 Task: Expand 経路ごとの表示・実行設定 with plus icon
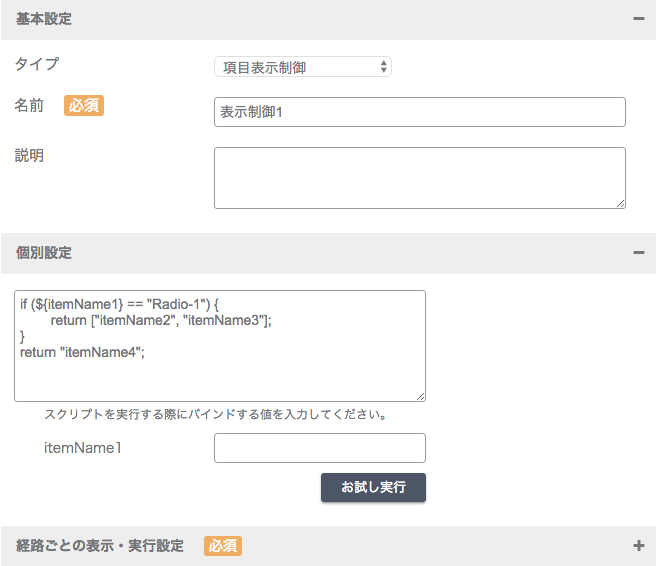pyautogui.click(x=638, y=546)
